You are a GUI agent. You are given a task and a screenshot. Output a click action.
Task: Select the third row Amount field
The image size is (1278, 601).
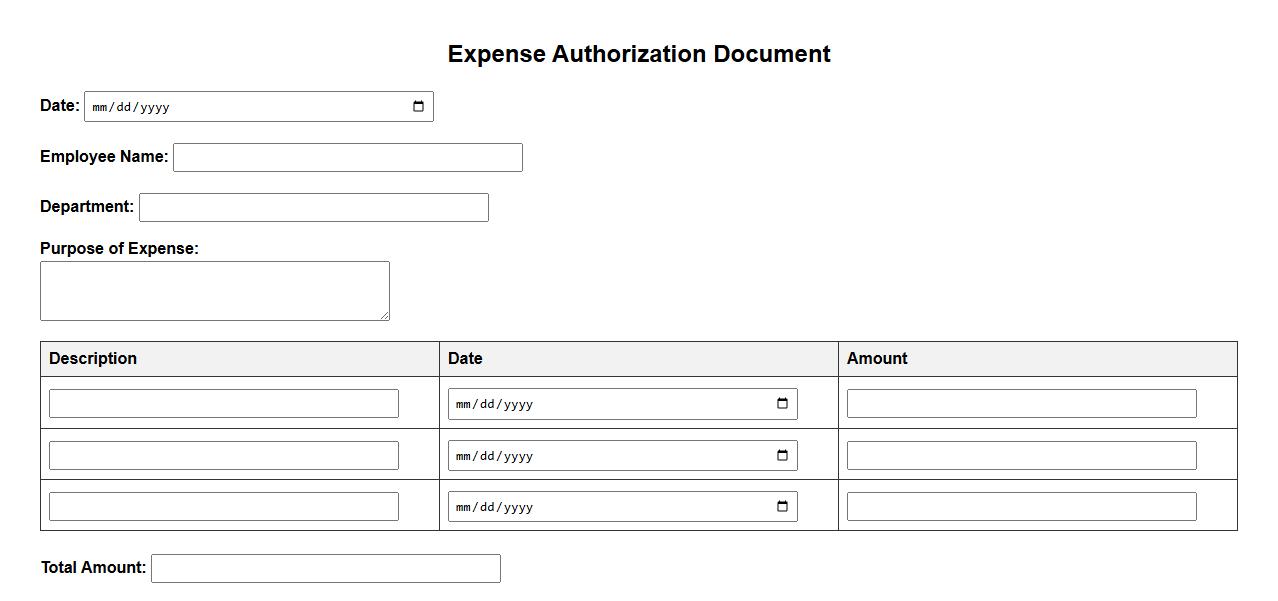pos(1021,507)
